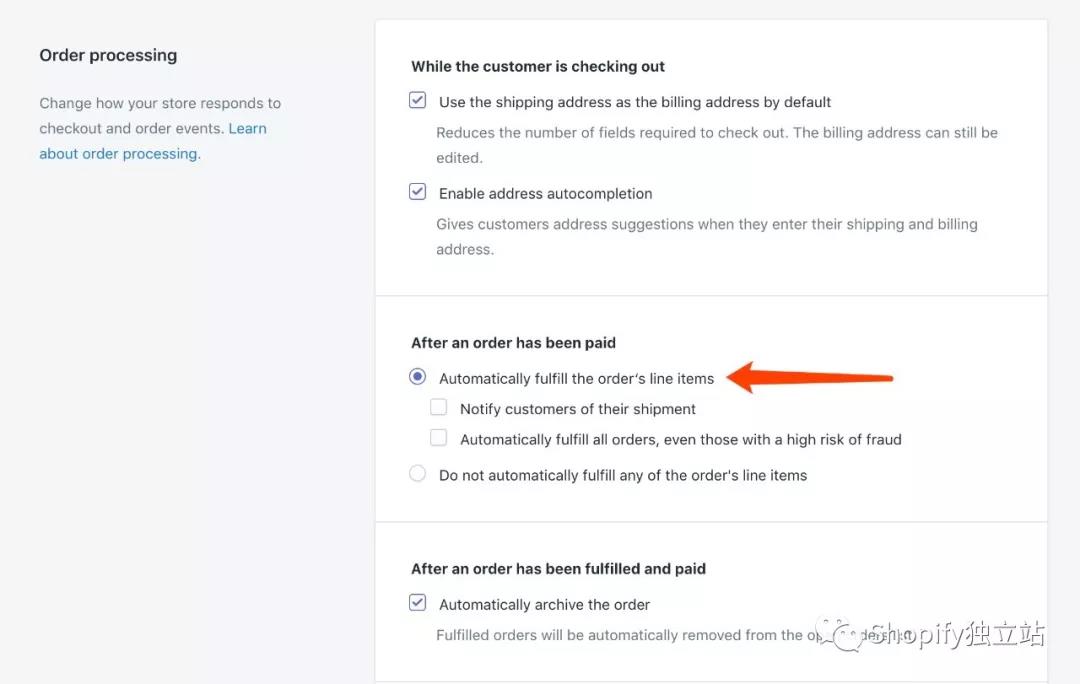The height and width of the screenshot is (684, 1080).
Task: Select the Automatically fulfill line items radio
Action: [418, 377]
